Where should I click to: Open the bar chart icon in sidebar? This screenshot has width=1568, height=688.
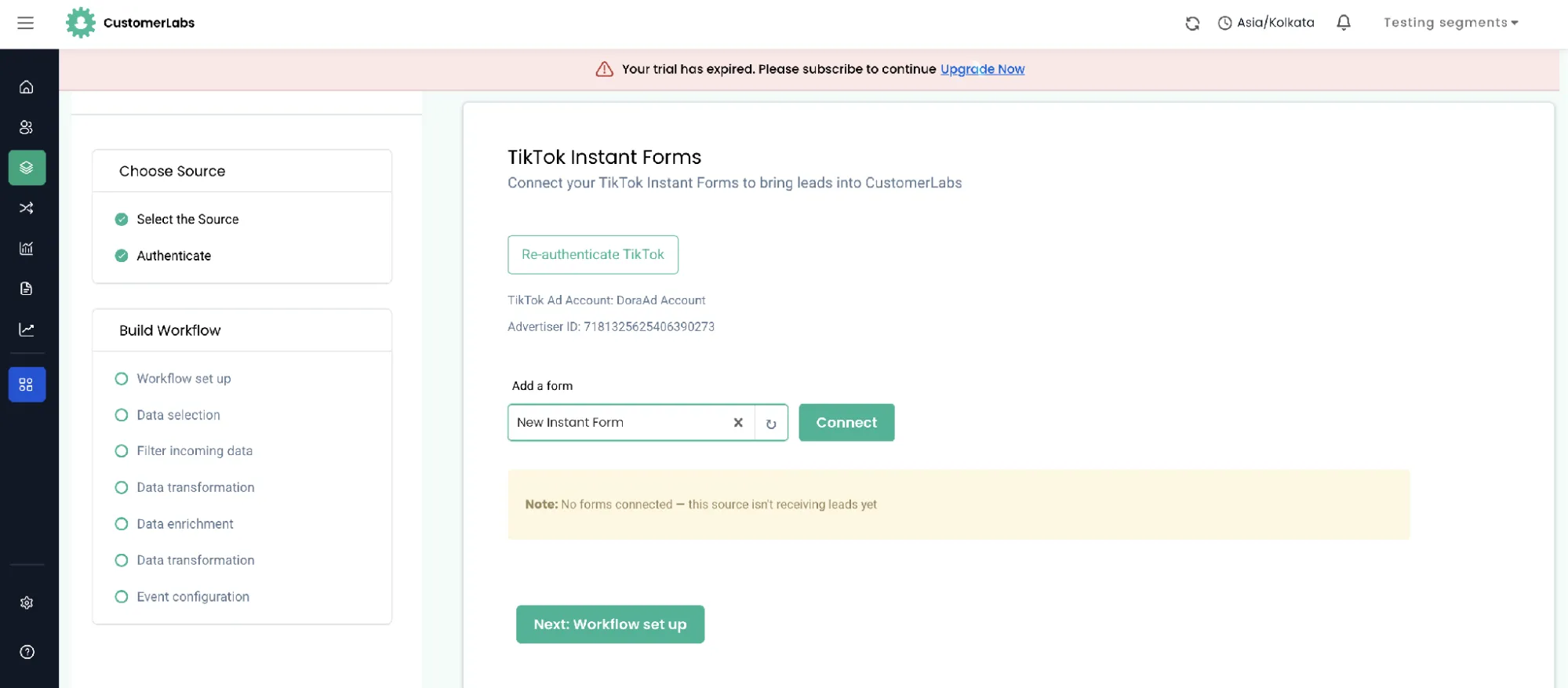click(x=27, y=249)
